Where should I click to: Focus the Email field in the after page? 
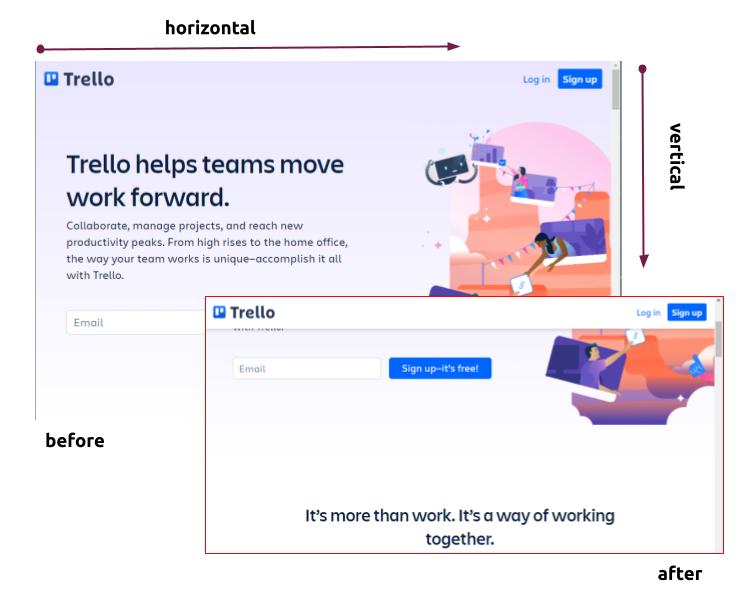point(306,369)
